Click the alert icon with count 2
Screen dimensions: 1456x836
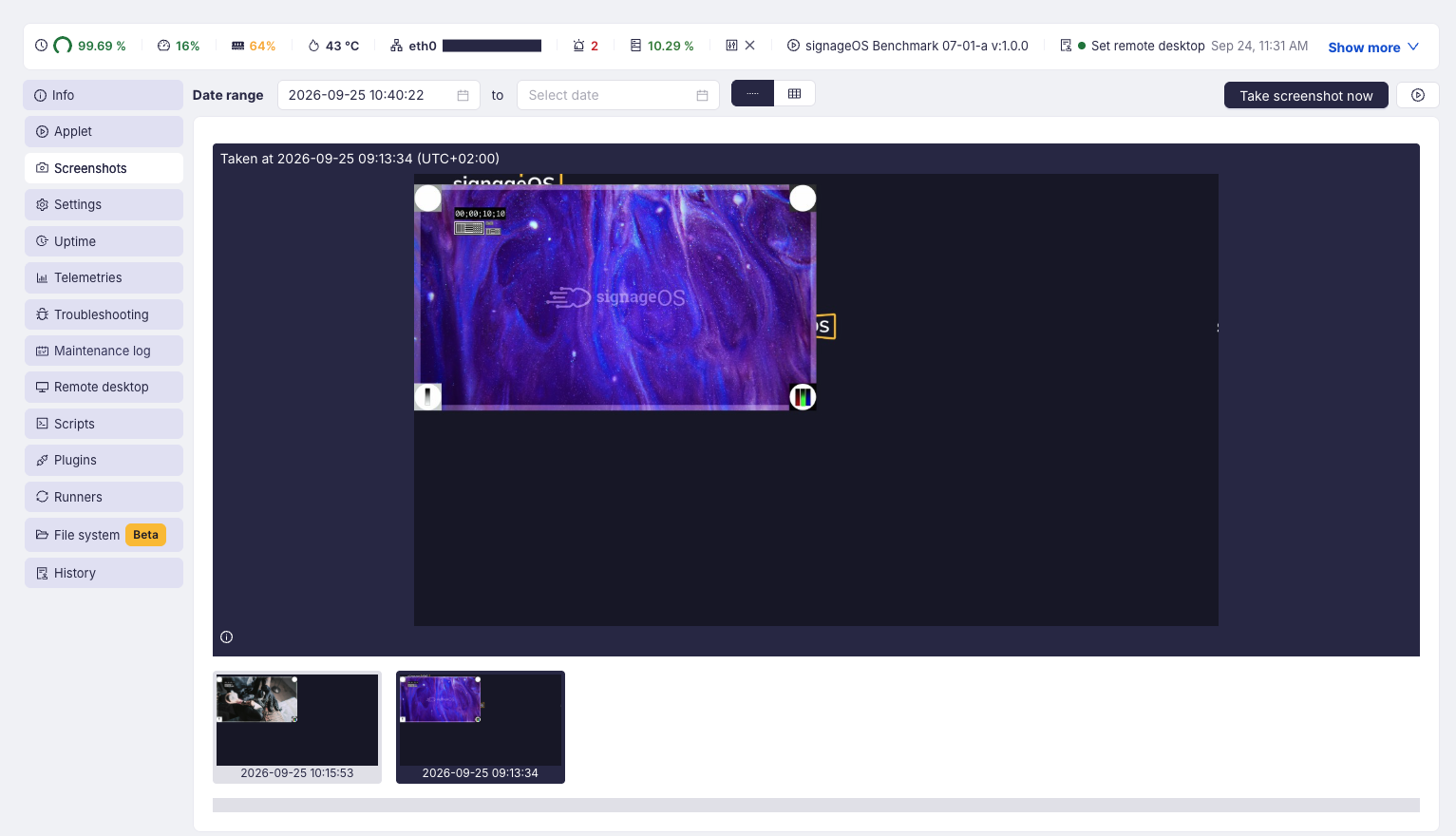[578, 46]
